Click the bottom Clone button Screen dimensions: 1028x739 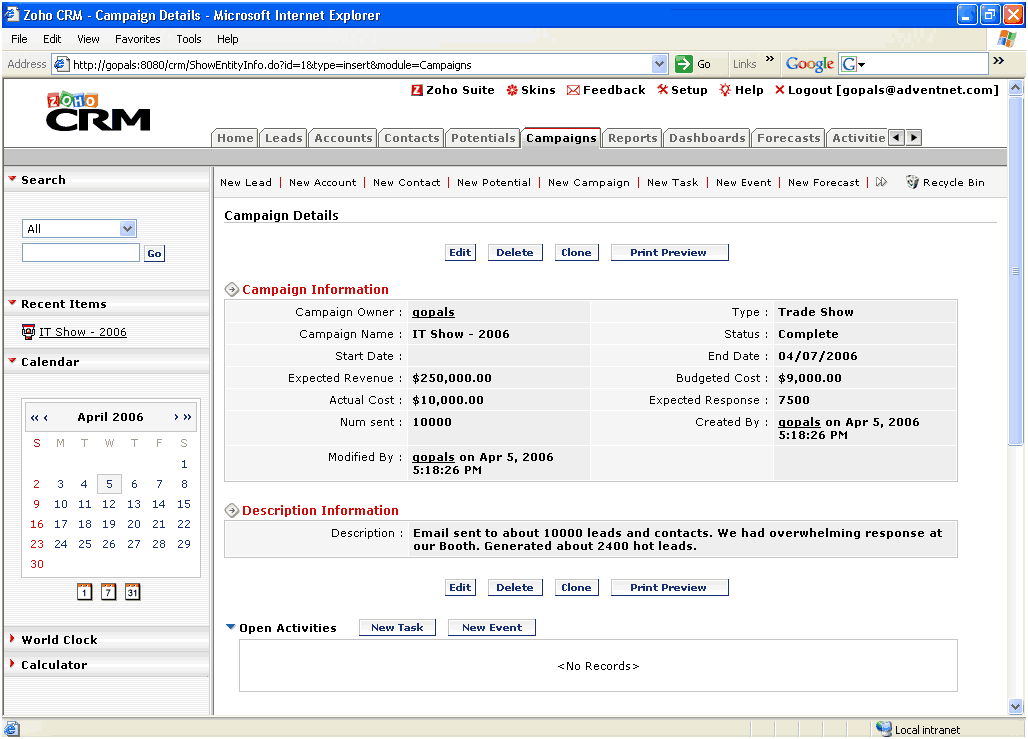576,588
